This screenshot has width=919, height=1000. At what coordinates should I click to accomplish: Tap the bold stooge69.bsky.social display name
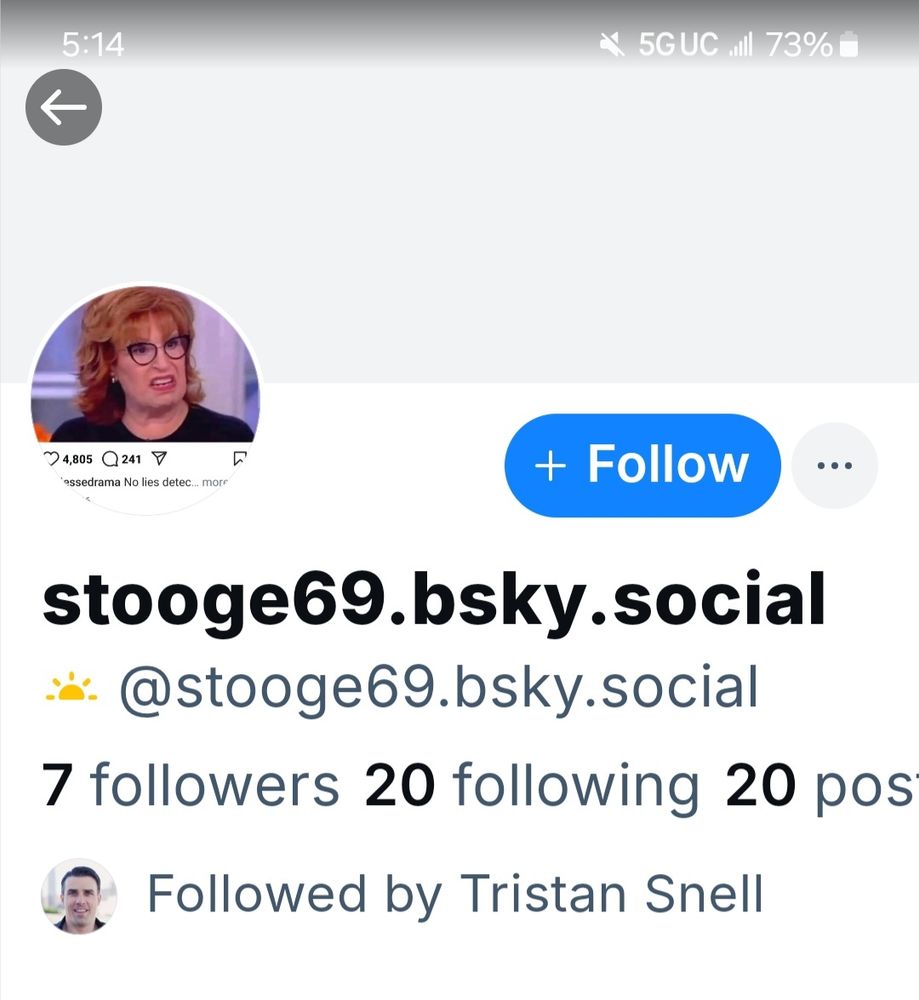[434, 601]
